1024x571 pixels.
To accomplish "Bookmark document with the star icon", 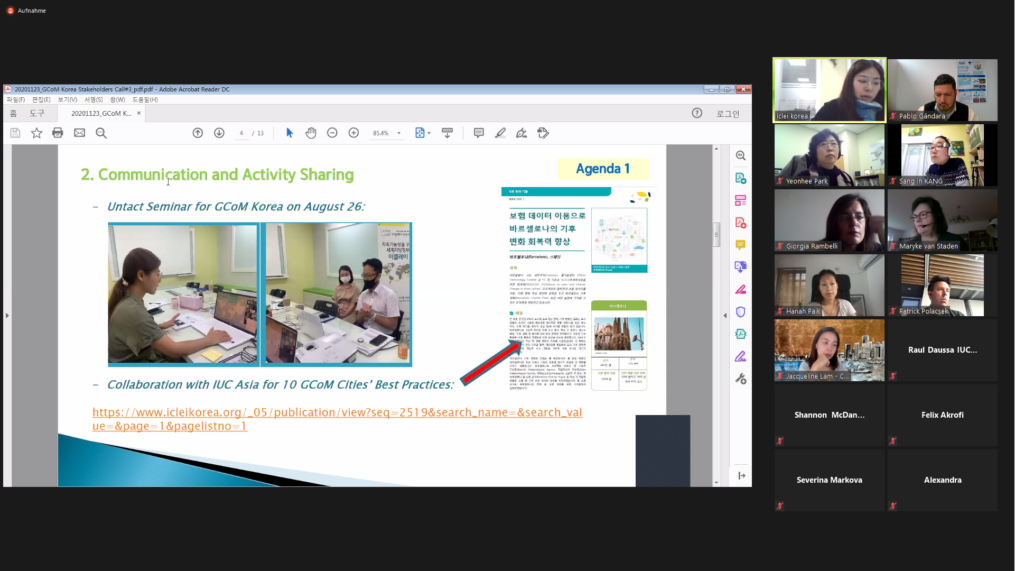I will click(36, 133).
